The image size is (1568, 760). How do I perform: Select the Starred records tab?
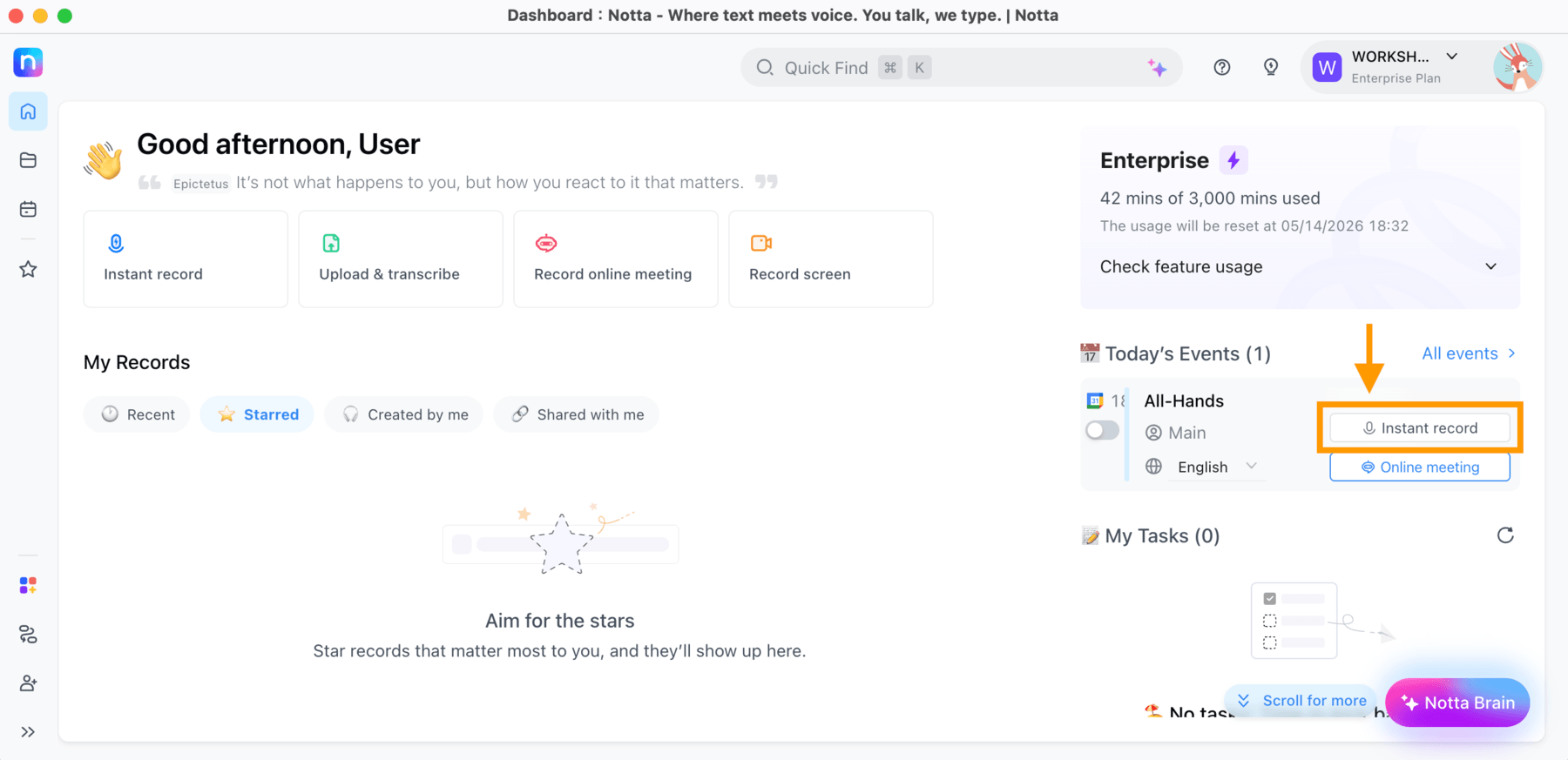[257, 414]
